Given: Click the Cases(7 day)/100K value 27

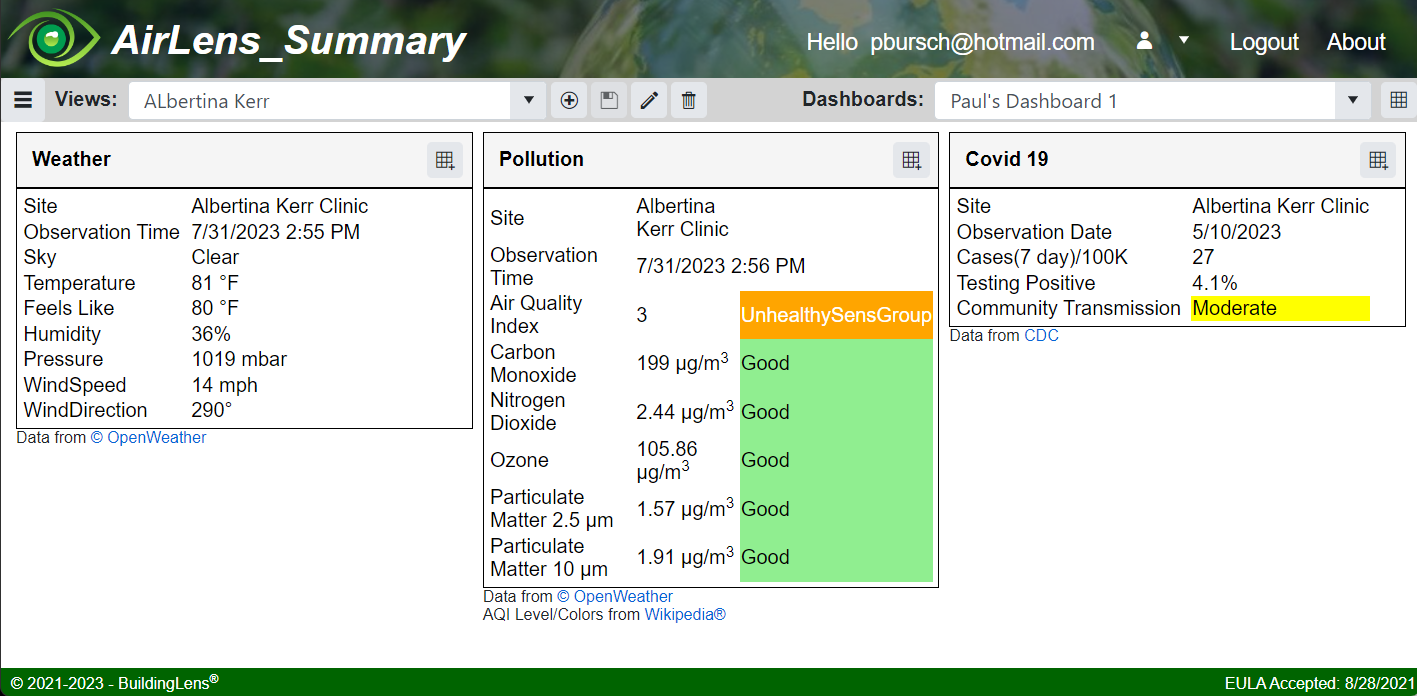Looking at the screenshot, I should coord(1203,257).
